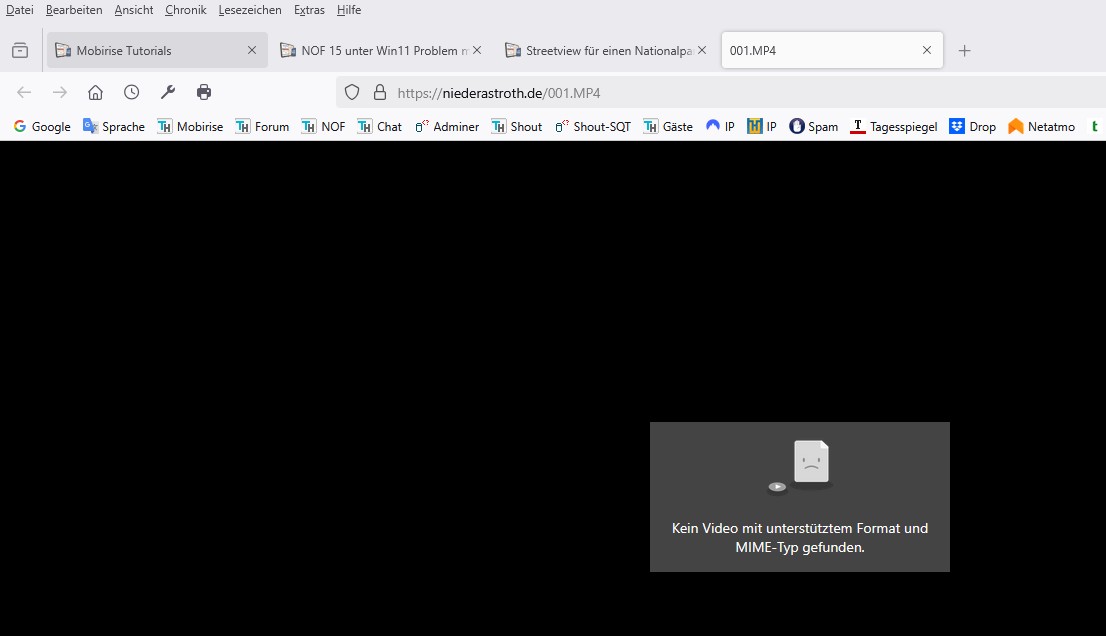The width and height of the screenshot is (1106, 636).
Task: Click the padlock site security icon
Action: tap(379, 93)
